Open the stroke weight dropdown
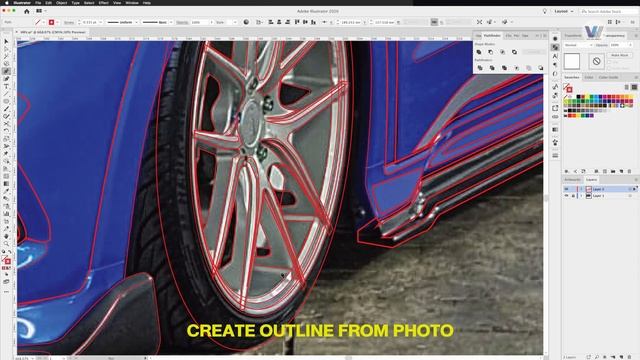 pyautogui.click(x=101, y=22)
